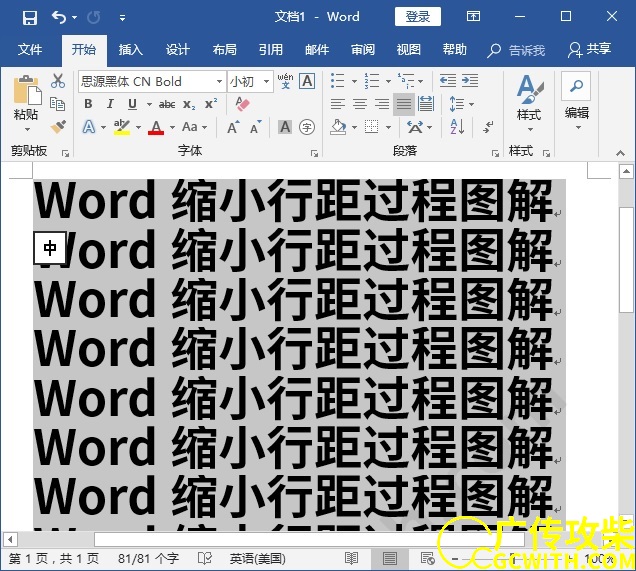Screen dimensions: 636x571
Task: Click the 共享 share button
Action: (589, 49)
